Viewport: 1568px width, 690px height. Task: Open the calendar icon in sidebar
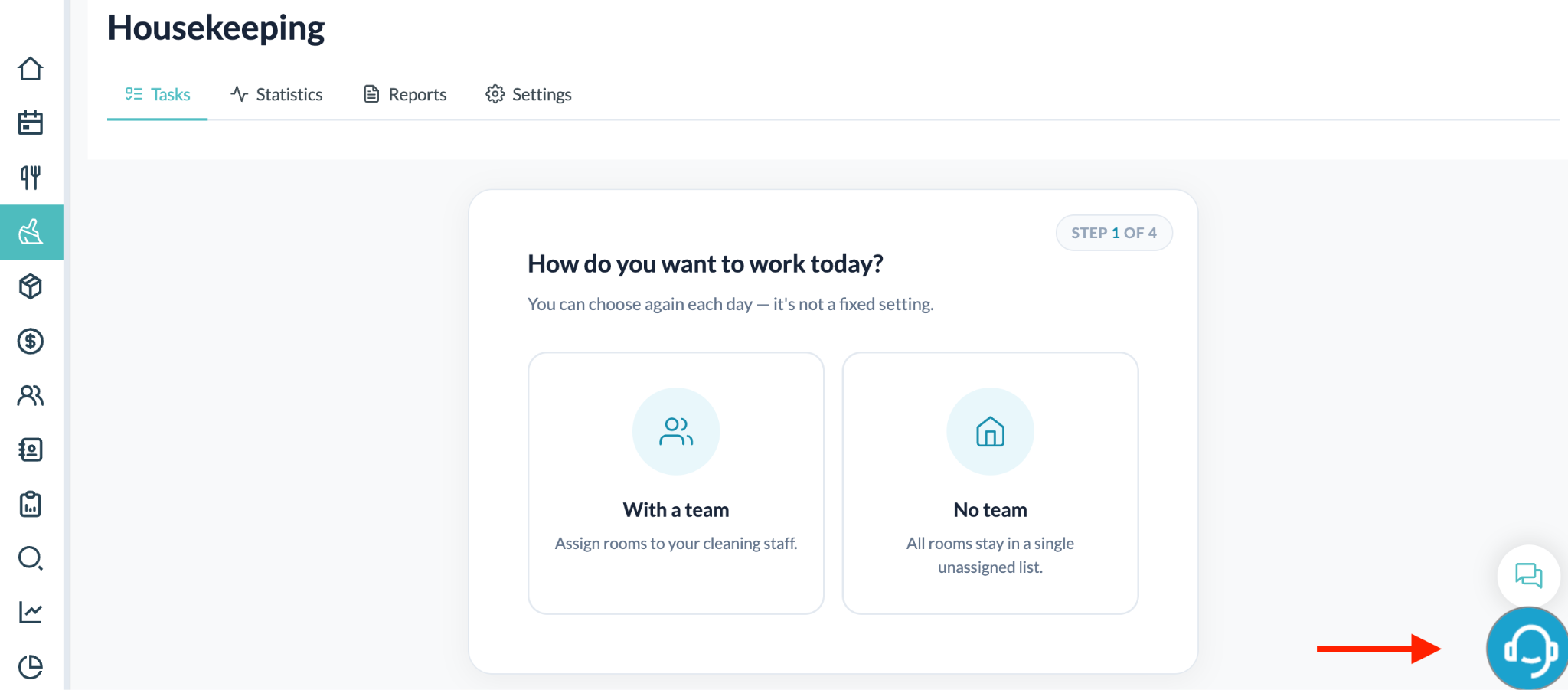(x=31, y=123)
